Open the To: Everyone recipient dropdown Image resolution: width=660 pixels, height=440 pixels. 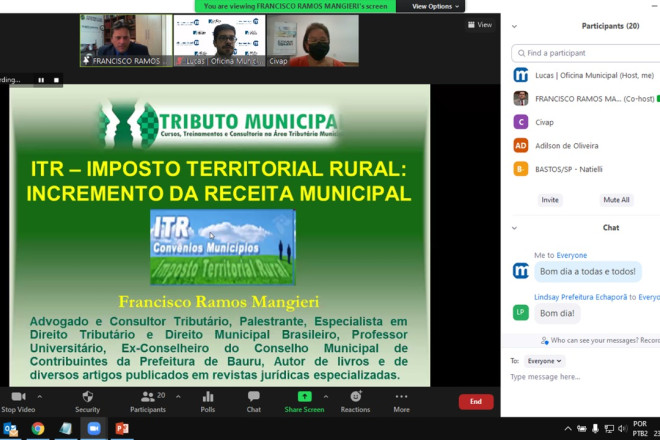pos(544,361)
